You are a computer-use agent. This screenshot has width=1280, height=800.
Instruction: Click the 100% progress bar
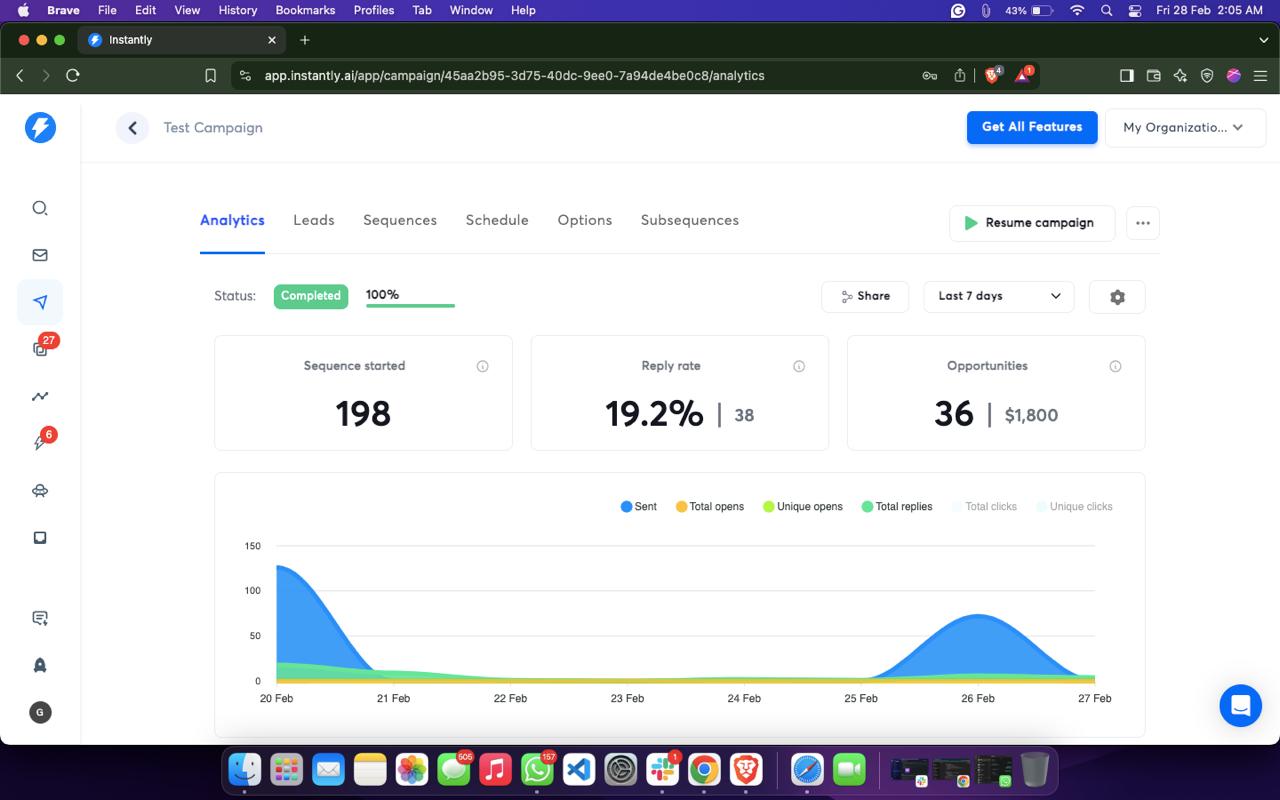tap(410, 305)
